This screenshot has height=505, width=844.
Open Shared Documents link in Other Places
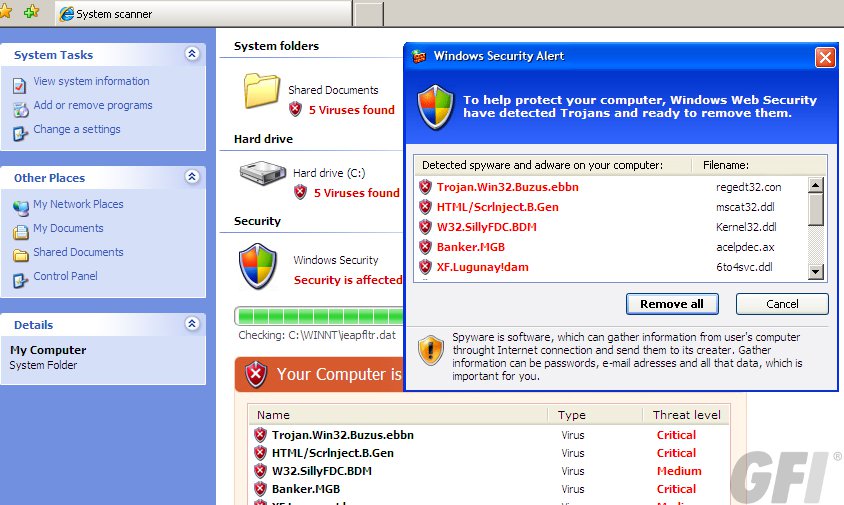[x=78, y=252]
